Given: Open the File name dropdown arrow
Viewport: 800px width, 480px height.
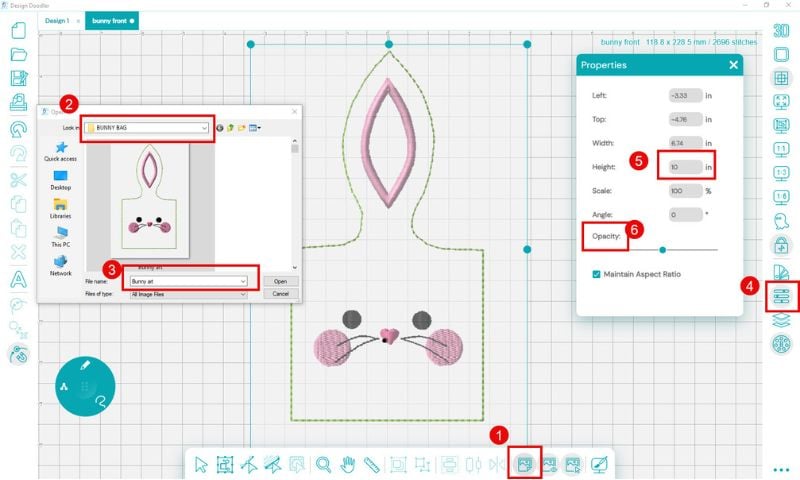Looking at the screenshot, I should click(242, 282).
